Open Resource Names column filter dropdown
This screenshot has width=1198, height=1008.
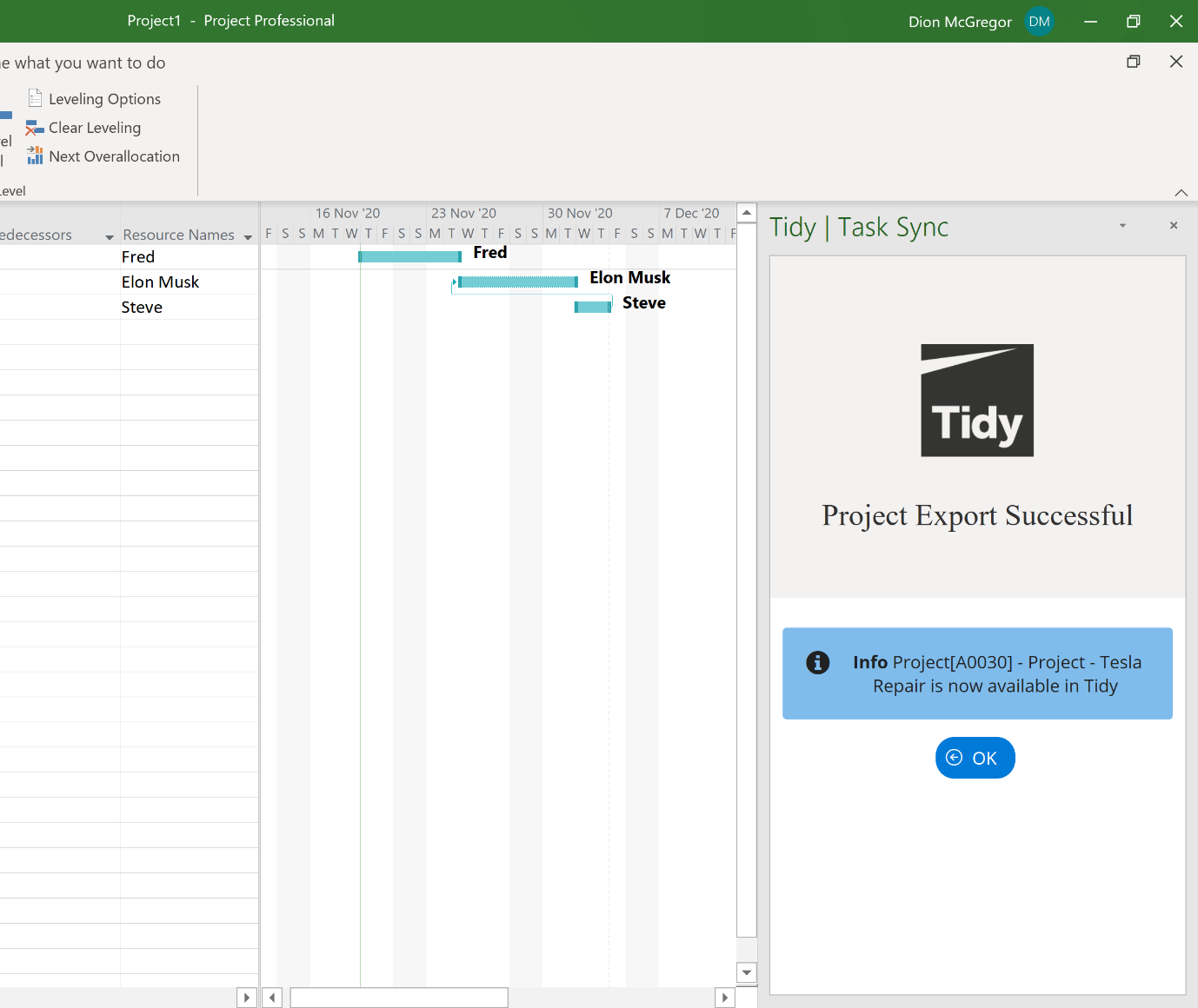248,236
